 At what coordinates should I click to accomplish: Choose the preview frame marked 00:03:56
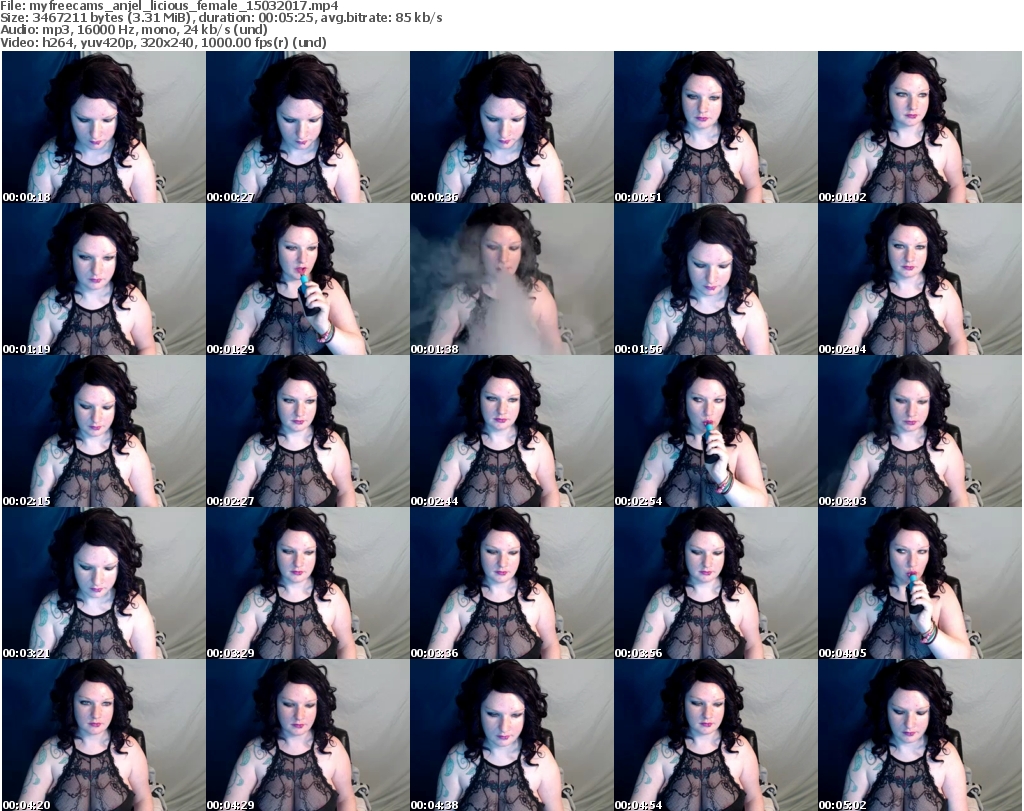tap(715, 583)
